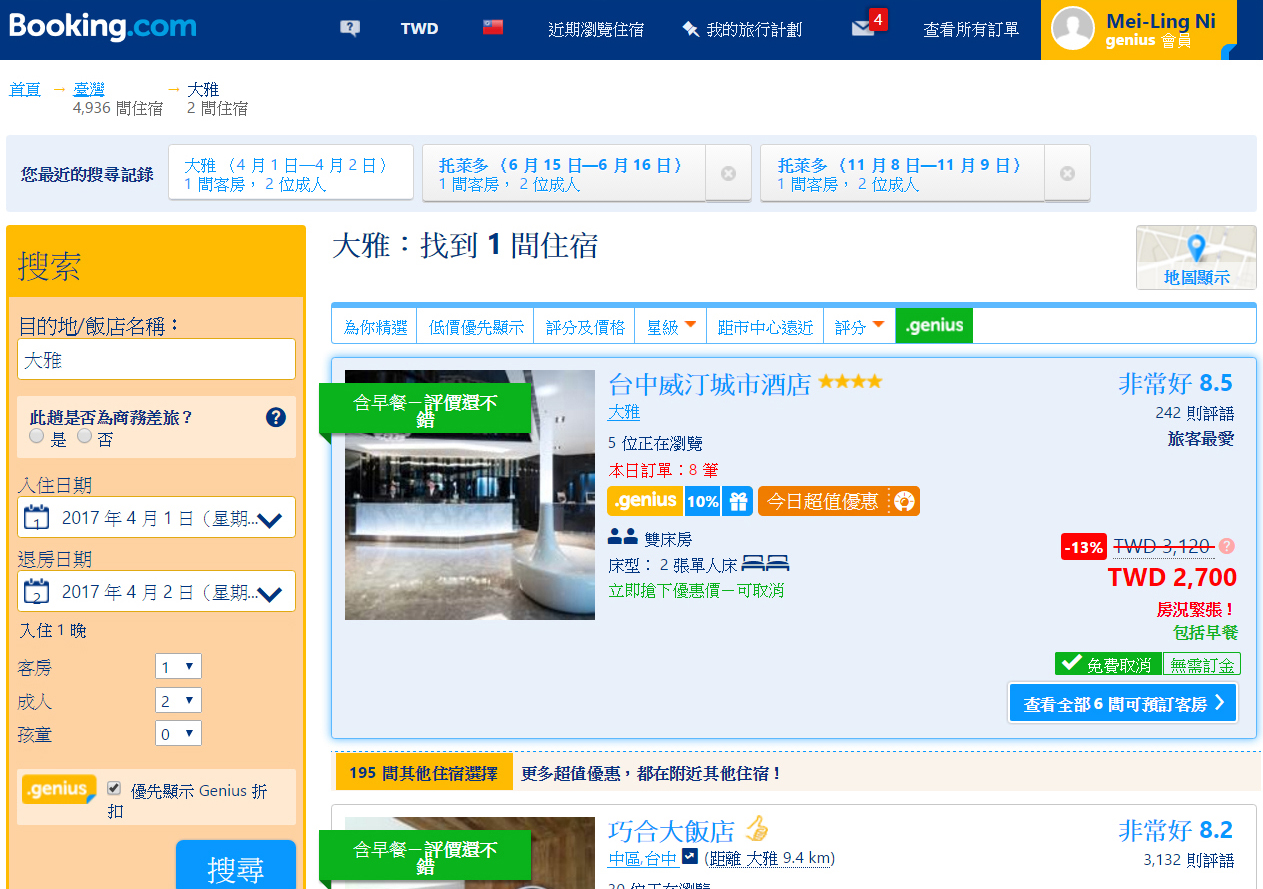The height and width of the screenshot is (889, 1263).
Task: Sort by 為你精選 tab
Action: pos(375,326)
